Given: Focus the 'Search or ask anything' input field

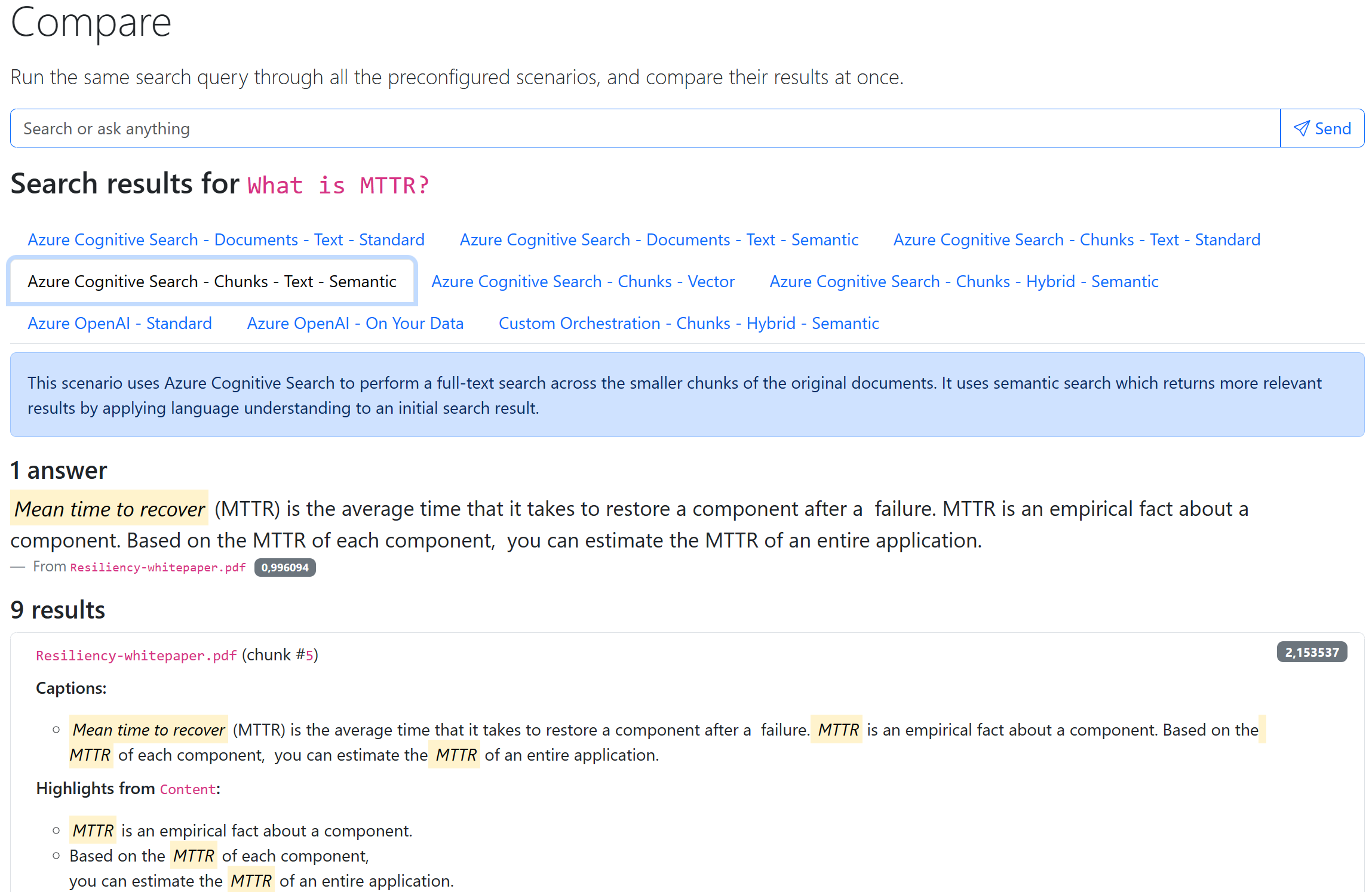Looking at the screenshot, I should click(645, 128).
